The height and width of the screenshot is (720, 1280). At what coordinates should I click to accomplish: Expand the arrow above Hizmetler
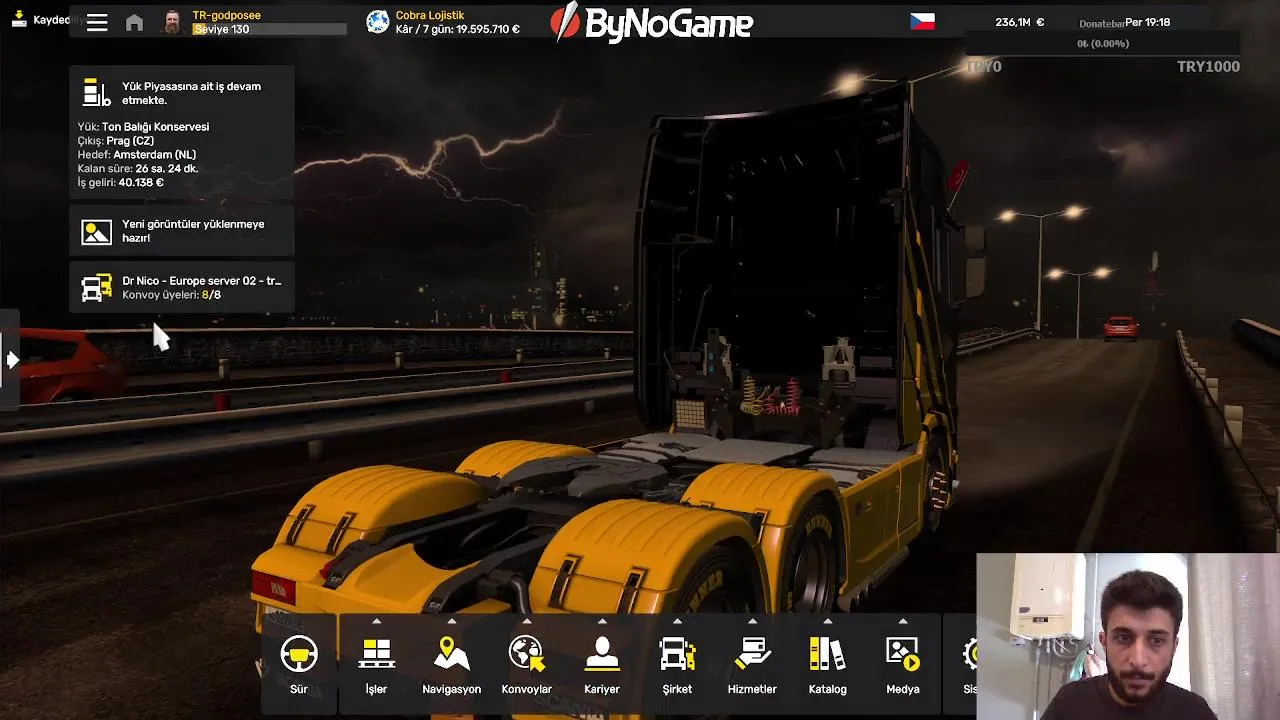752,621
